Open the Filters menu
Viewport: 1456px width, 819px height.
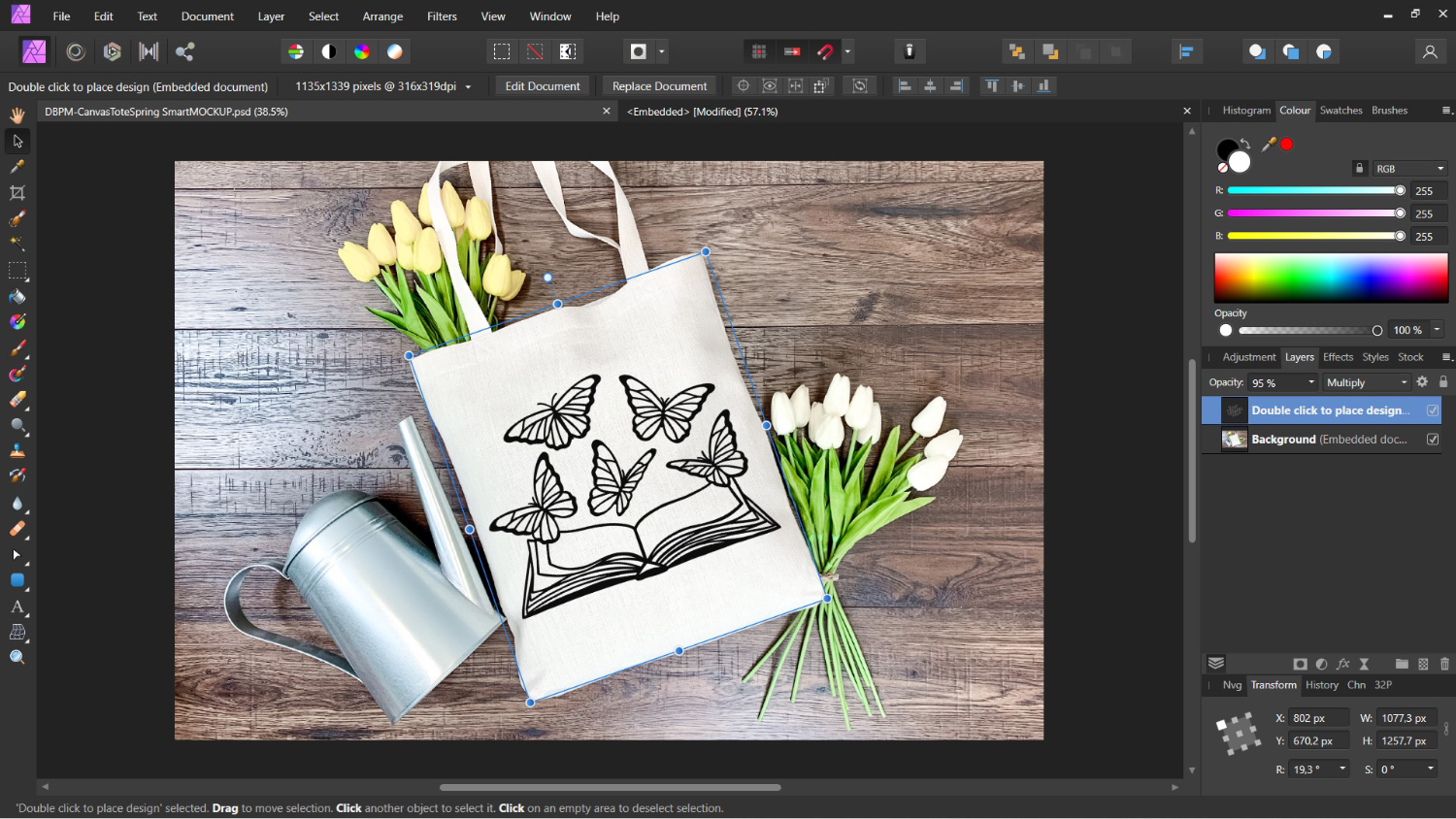coord(442,16)
